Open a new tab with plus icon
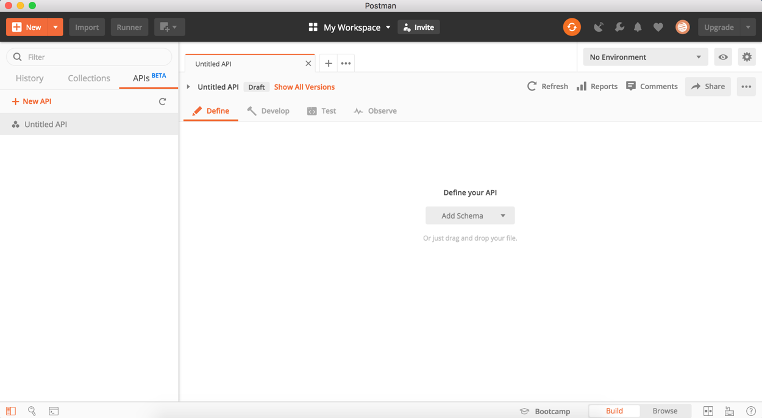This screenshot has width=762, height=418. tap(329, 63)
